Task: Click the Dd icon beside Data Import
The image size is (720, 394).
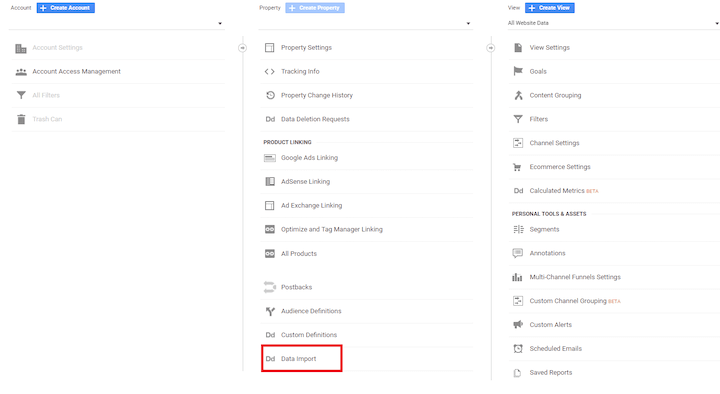Action: [270, 359]
